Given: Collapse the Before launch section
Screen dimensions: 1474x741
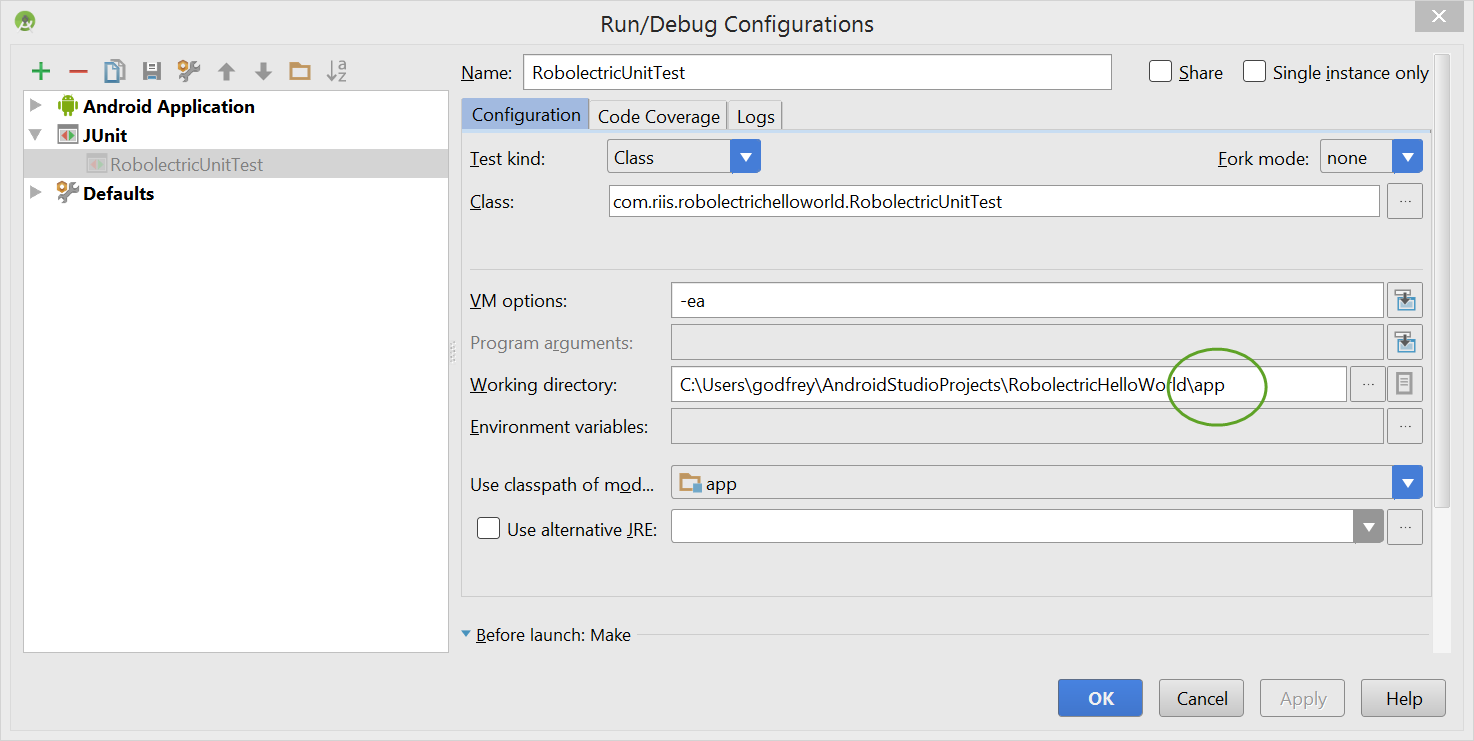Looking at the screenshot, I should click(x=466, y=634).
